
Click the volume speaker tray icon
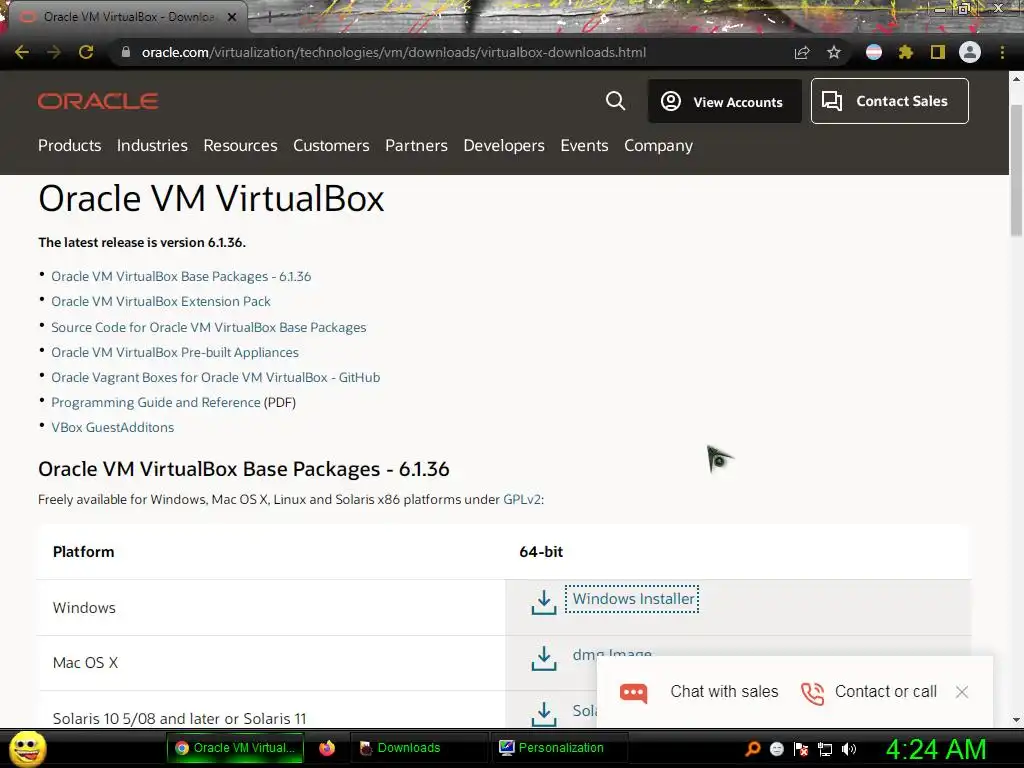click(x=848, y=749)
